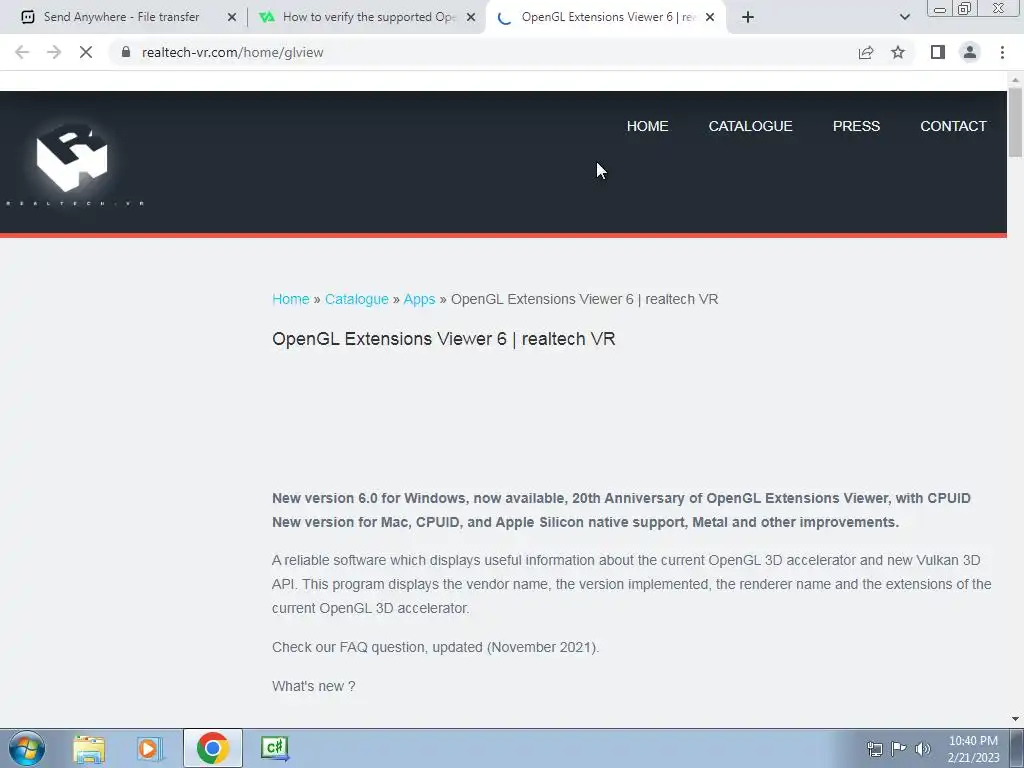Image resolution: width=1024 pixels, height=768 pixels.
Task: Open the taskbar clock and date
Action: (x=974, y=749)
